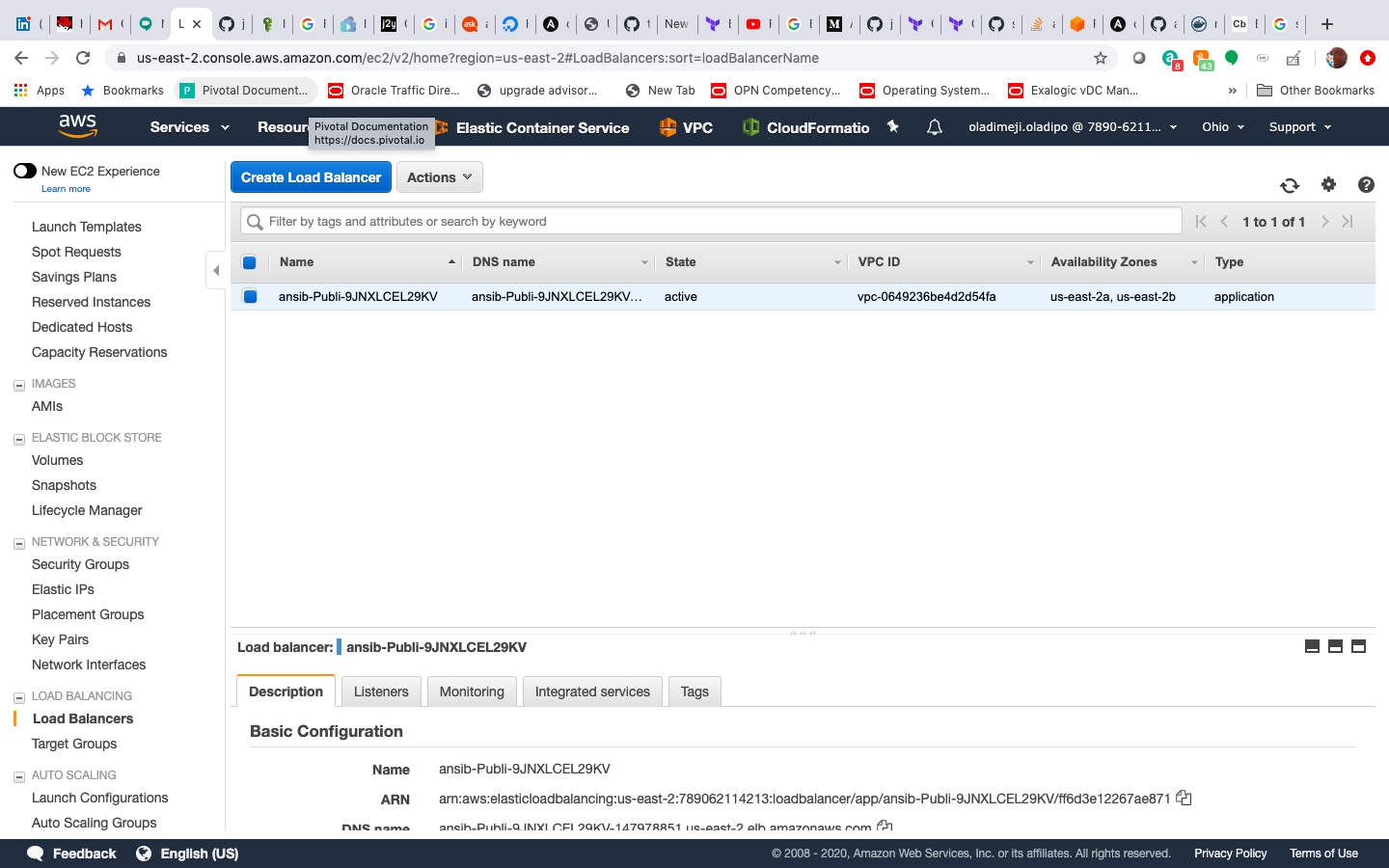Collapse the ELASTIC BLOCK STORE section
The width and height of the screenshot is (1389, 868).
[x=18, y=439]
